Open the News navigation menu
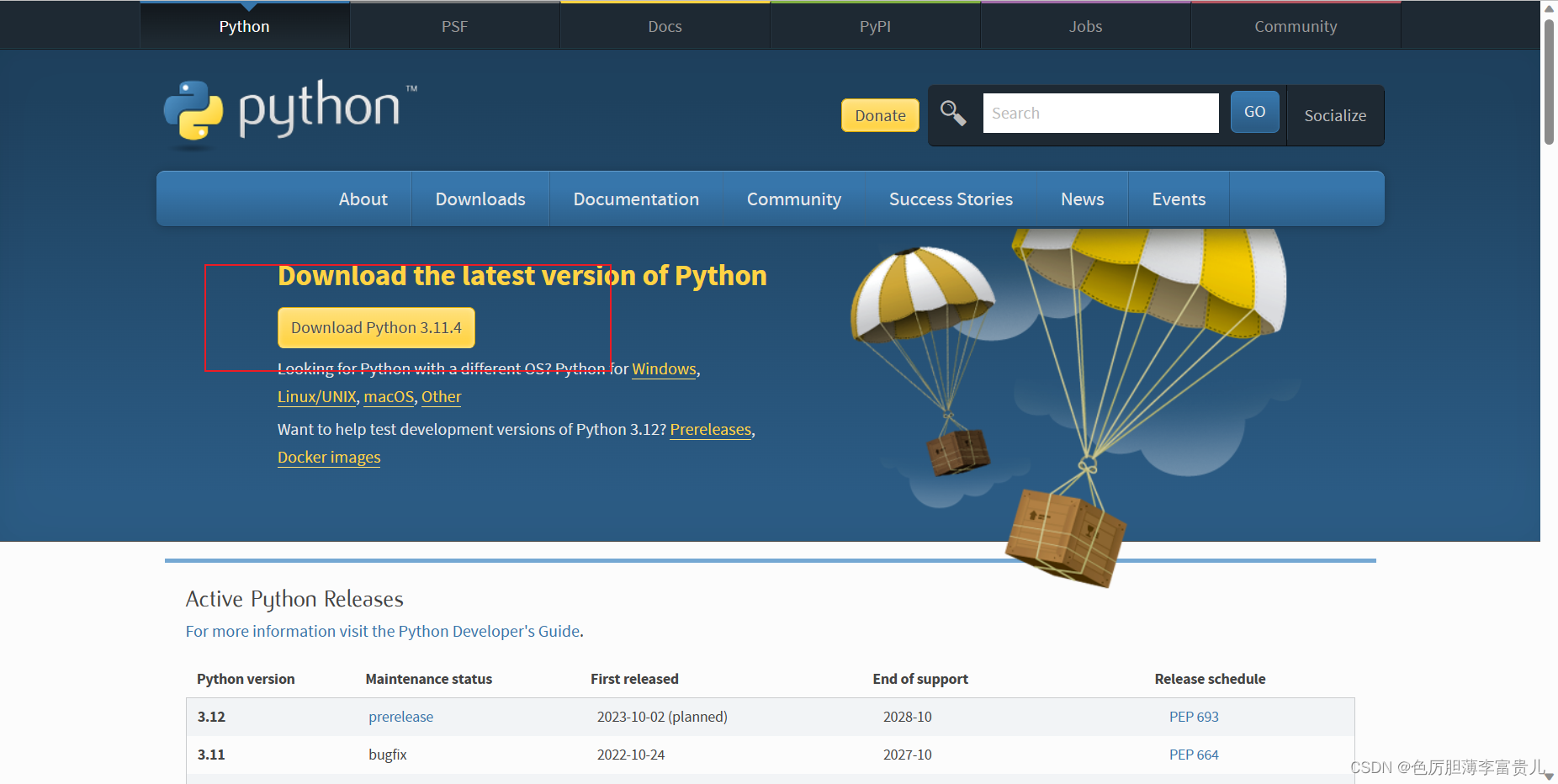Image resolution: width=1558 pixels, height=784 pixels. [1082, 199]
